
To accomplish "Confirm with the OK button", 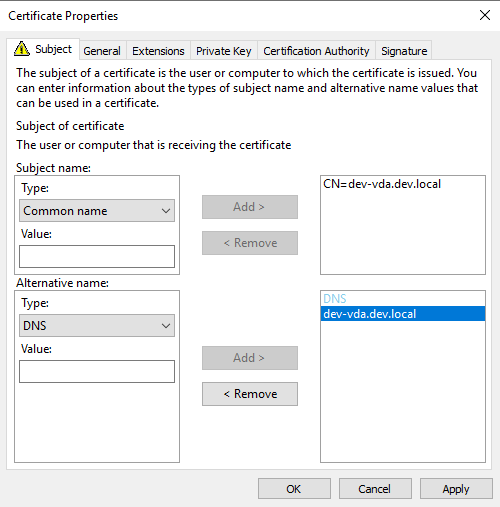I will (x=294, y=489).
